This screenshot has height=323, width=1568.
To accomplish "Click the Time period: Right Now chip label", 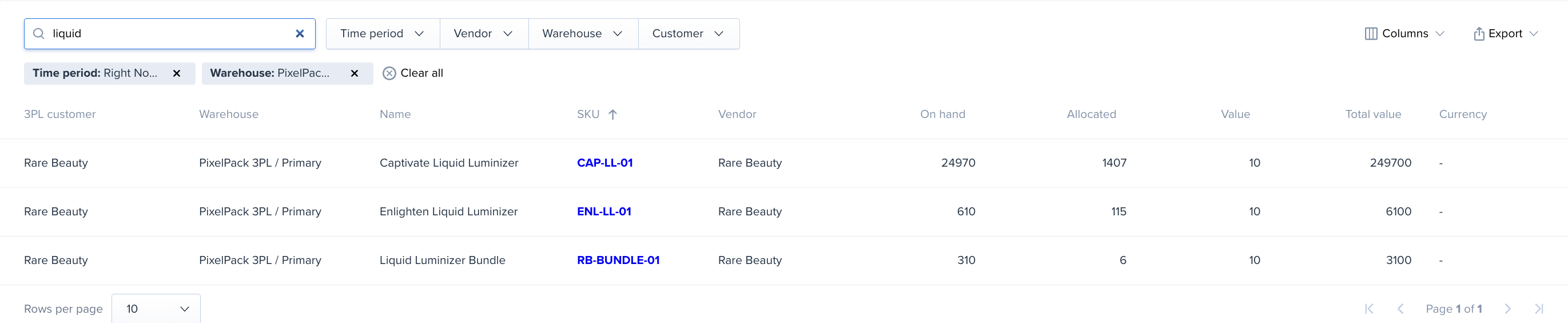I will (95, 73).
